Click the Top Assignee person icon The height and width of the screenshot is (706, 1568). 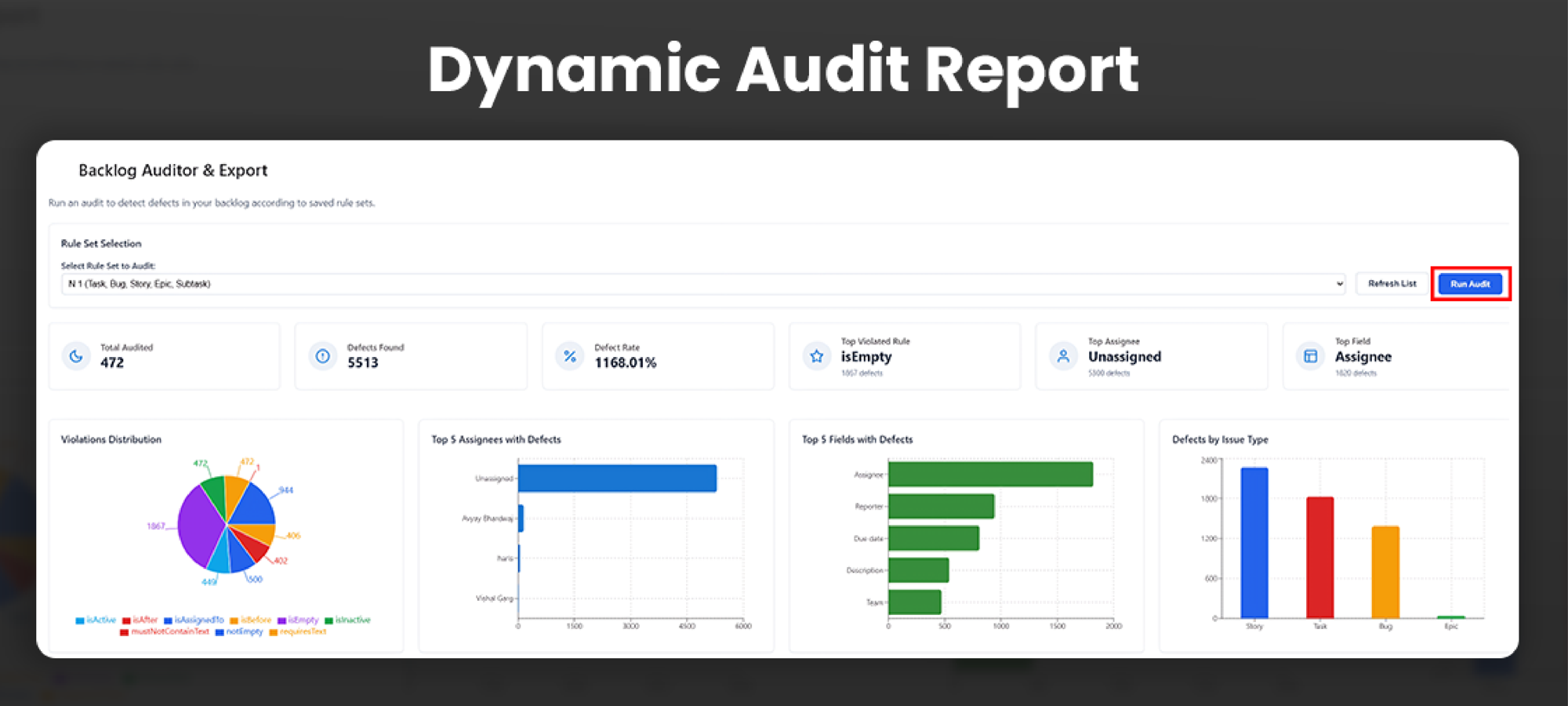point(1063,356)
